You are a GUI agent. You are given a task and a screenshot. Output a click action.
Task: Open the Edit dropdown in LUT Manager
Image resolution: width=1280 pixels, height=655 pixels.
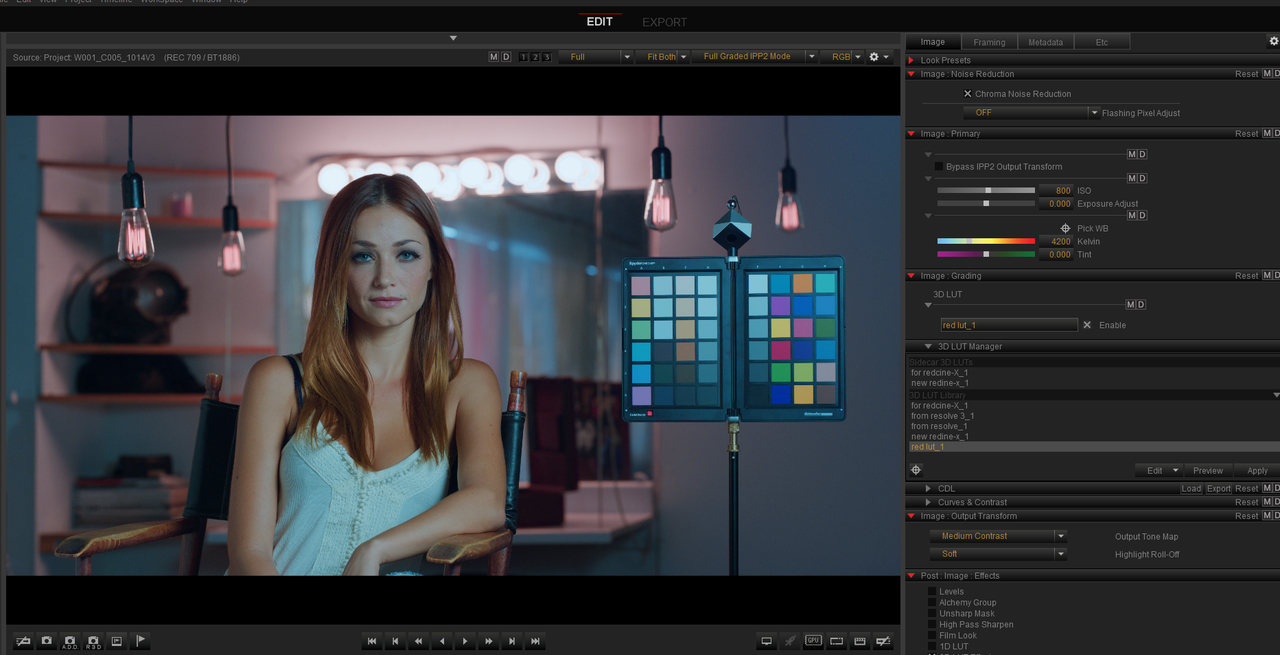(x=1160, y=470)
